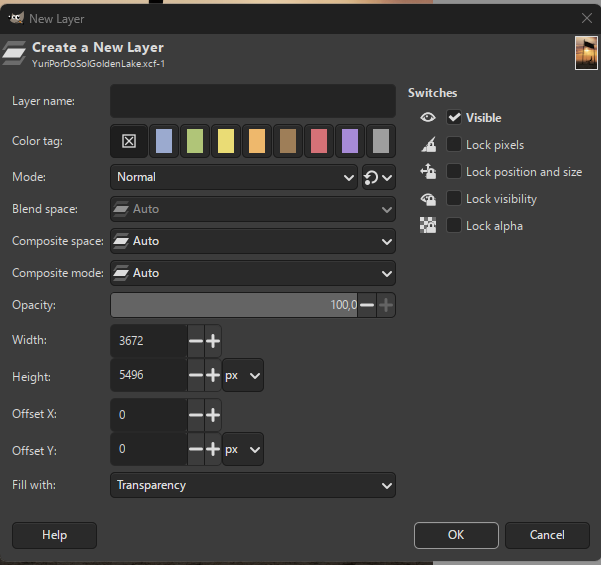Turn on Lock position and size

click(x=455, y=172)
